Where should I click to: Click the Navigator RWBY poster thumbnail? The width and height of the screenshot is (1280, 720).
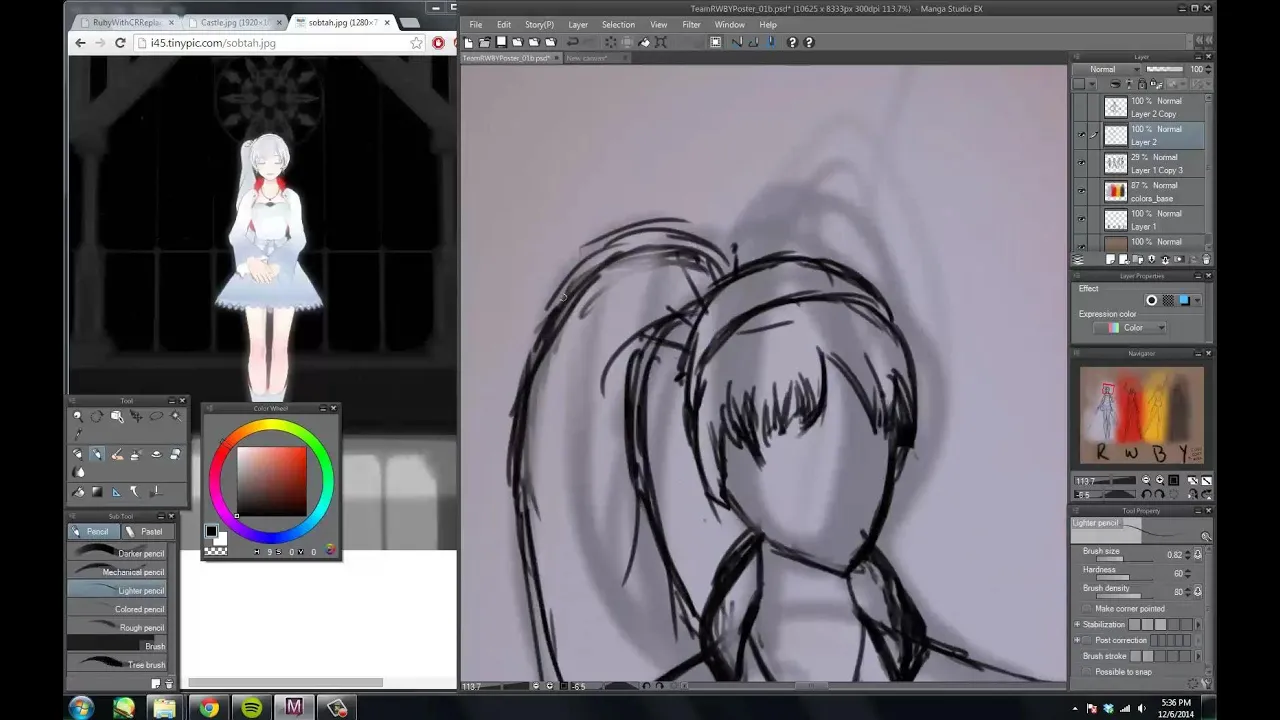[x=1142, y=416]
